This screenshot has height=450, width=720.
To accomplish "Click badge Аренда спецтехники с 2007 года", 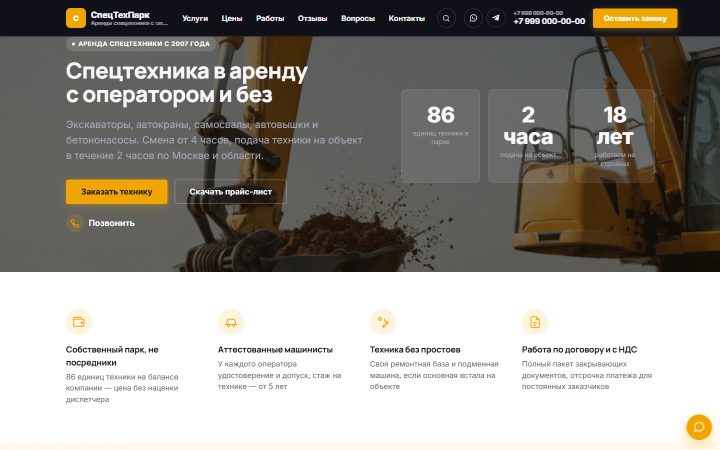I will 141,44.
